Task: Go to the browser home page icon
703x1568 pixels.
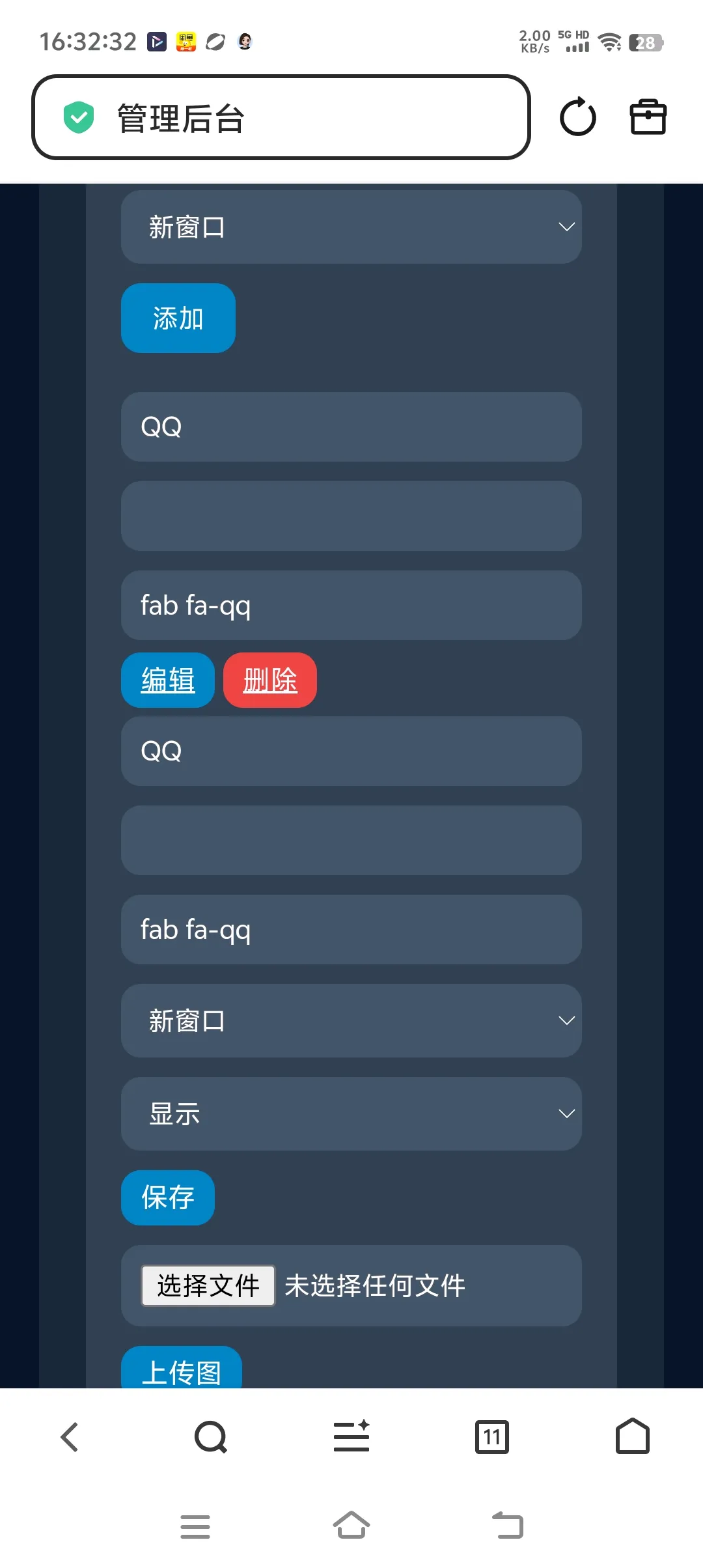Action: (x=632, y=1436)
